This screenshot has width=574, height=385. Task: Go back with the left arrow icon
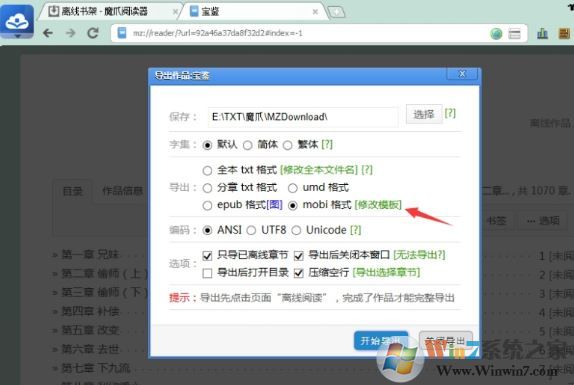pos(48,33)
